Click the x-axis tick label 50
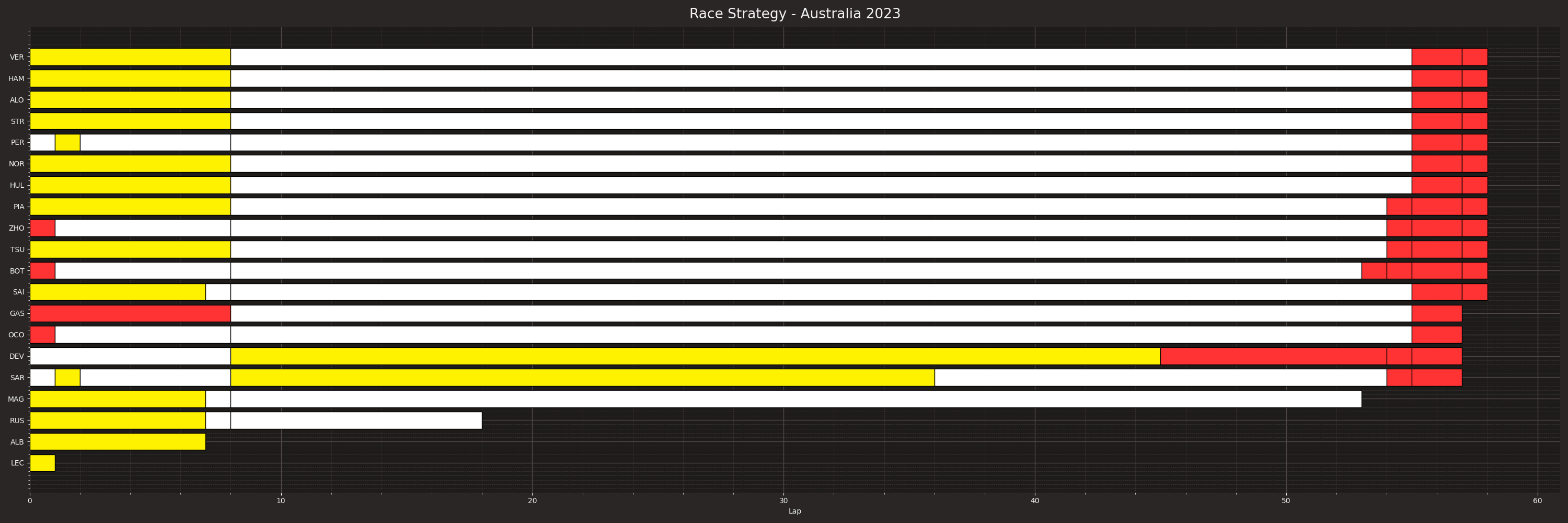This screenshot has width=1568, height=523. click(x=1286, y=501)
